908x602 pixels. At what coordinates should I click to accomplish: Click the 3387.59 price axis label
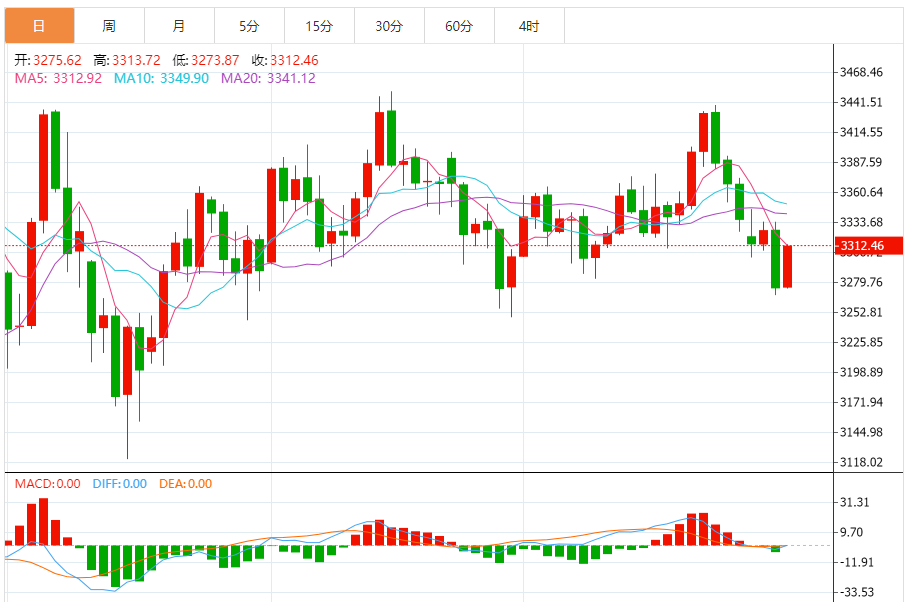tap(861, 162)
